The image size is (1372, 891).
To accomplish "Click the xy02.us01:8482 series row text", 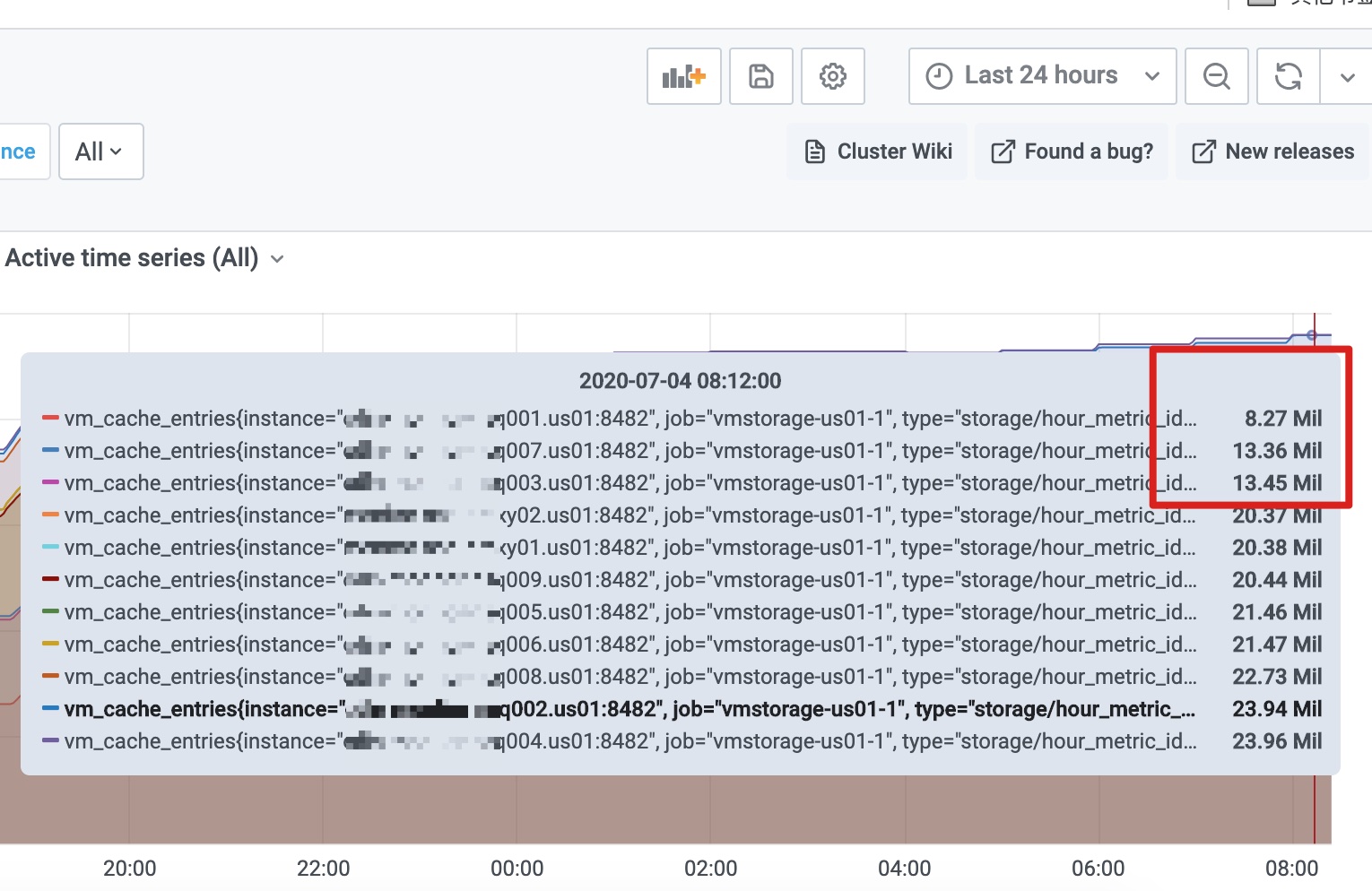I will [630, 515].
